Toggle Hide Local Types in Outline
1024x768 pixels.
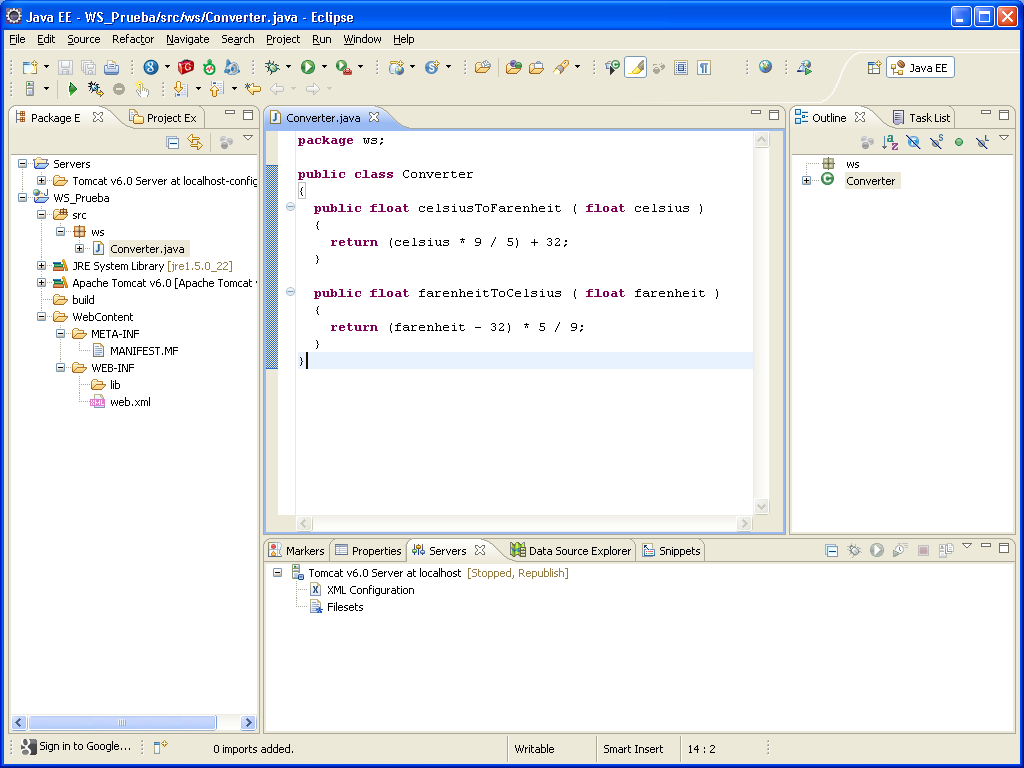click(x=982, y=142)
